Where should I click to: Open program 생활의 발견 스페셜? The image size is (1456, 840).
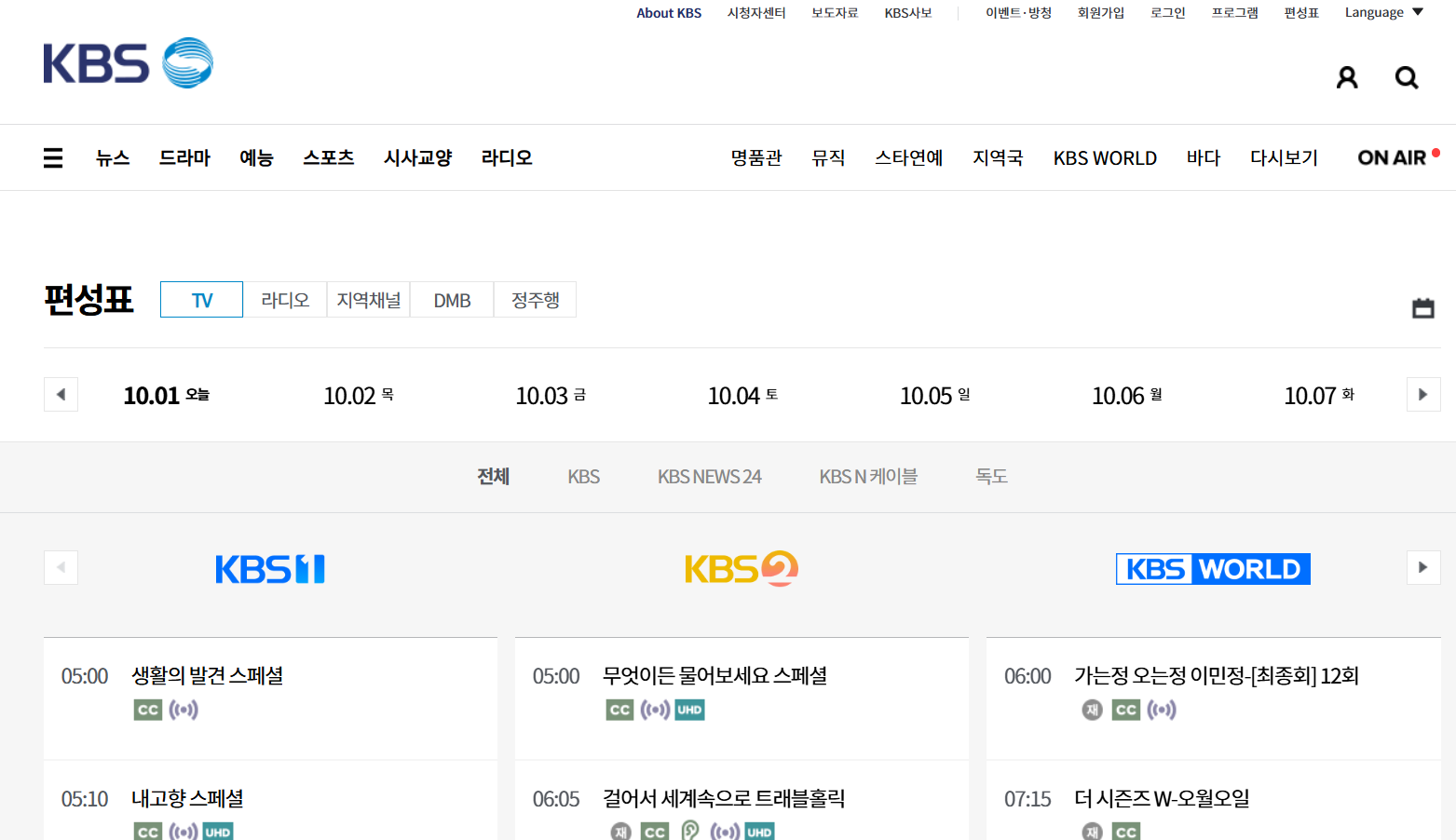click(208, 675)
